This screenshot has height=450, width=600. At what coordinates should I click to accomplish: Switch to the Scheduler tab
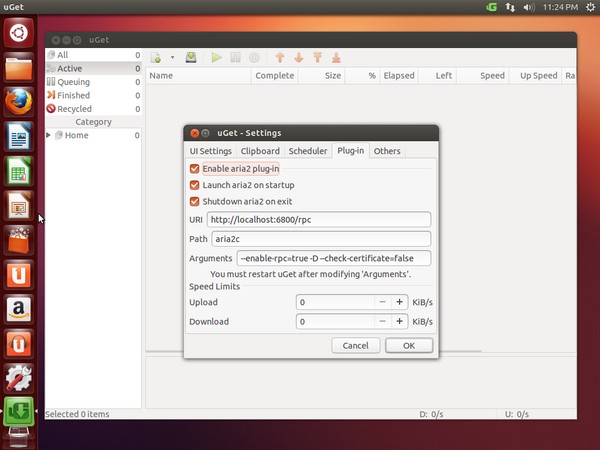[x=307, y=151]
